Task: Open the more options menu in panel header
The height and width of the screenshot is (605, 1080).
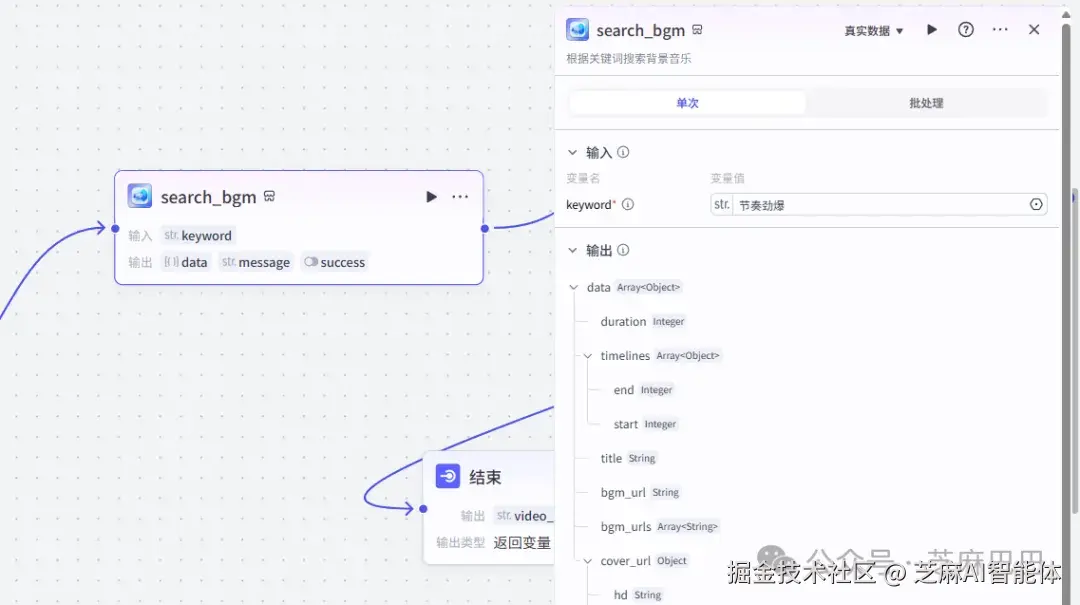Action: click(x=1000, y=29)
